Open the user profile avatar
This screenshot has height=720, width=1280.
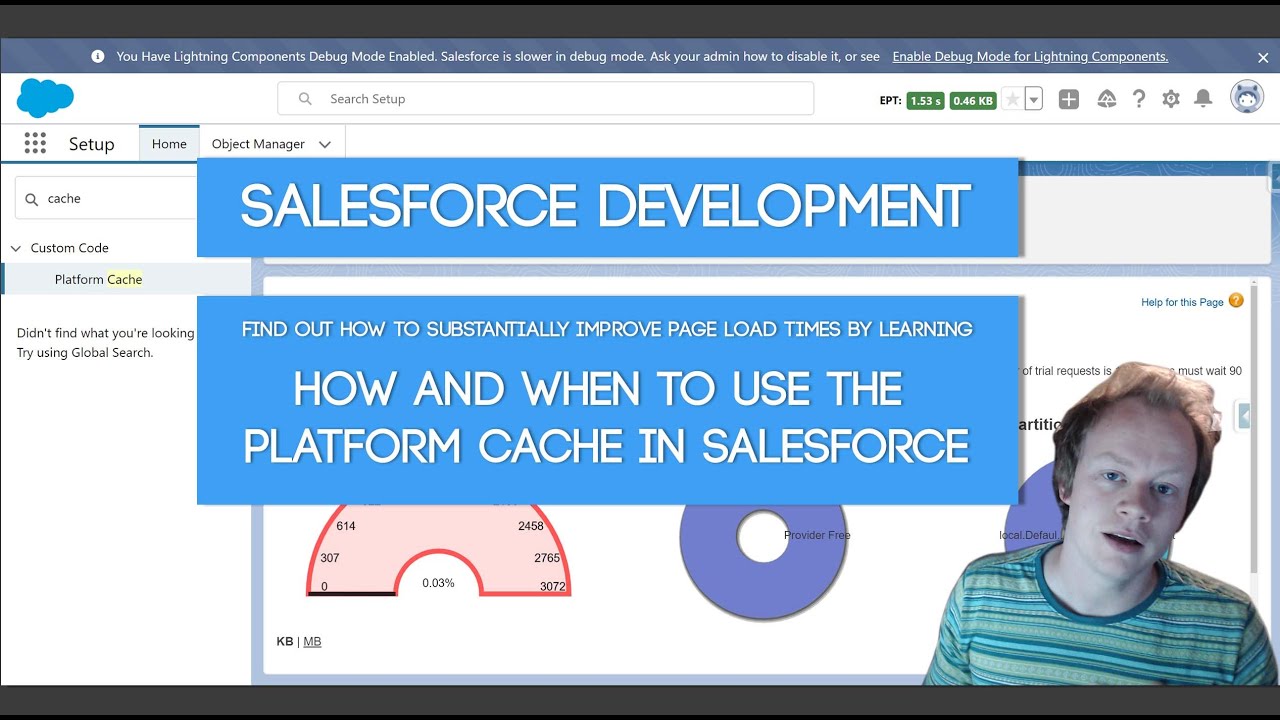(1247, 98)
